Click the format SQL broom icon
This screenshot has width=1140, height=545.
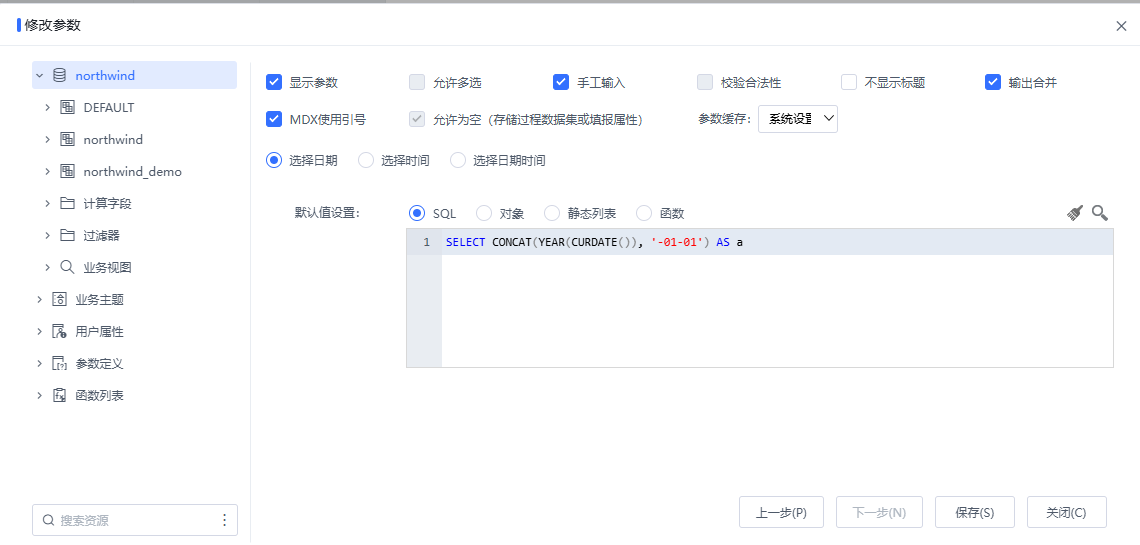tap(1075, 213)
